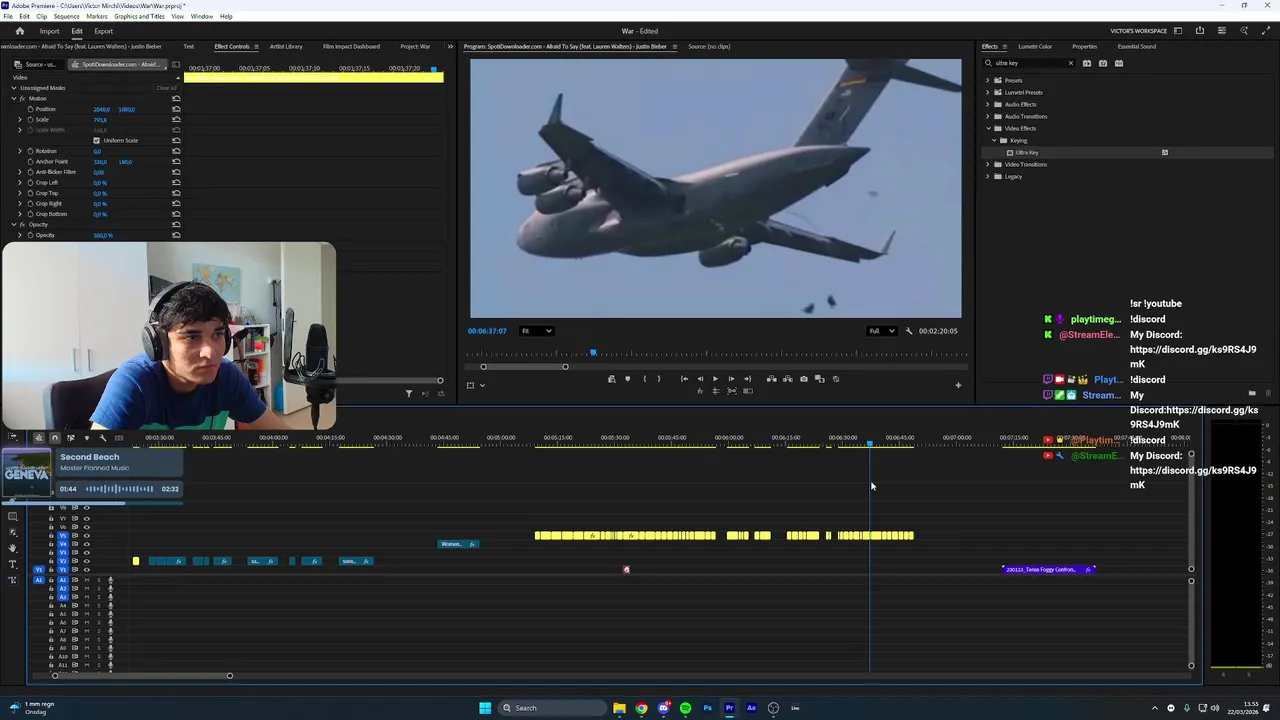Toggle the Opacity fx effect switch

pyautogui.click(x=23, y=225)
